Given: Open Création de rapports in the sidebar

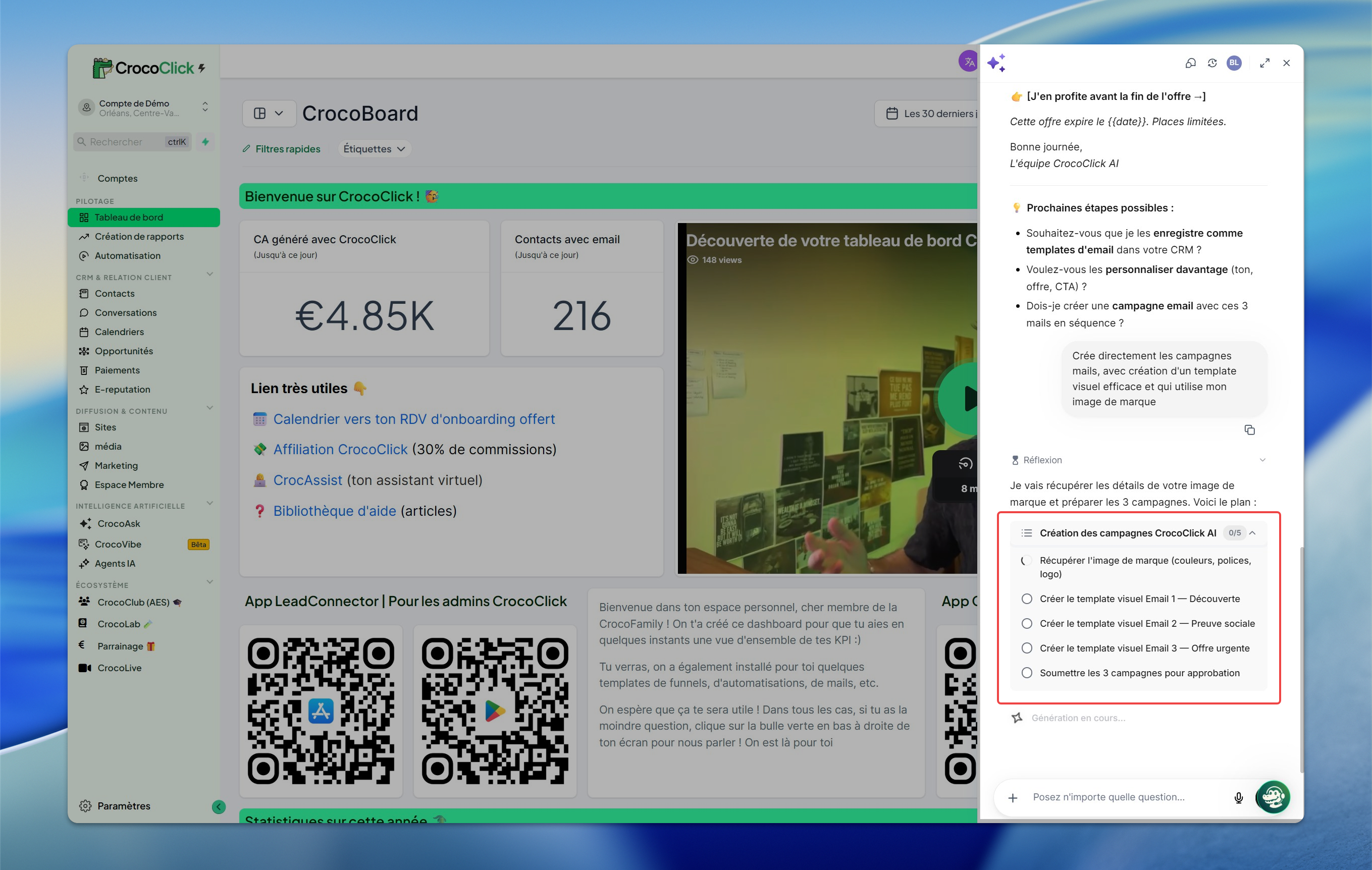Looking at the screenshot, I should coord(139,237).
